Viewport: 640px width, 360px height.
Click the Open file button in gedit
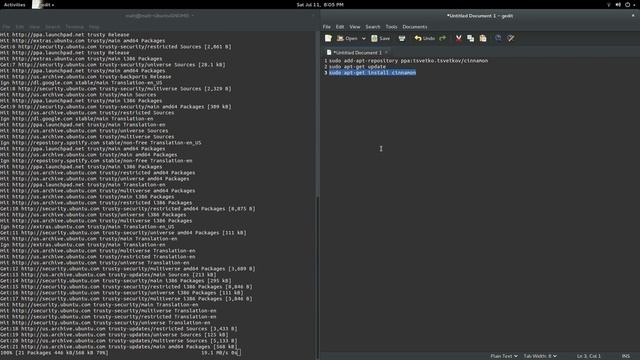347,38
